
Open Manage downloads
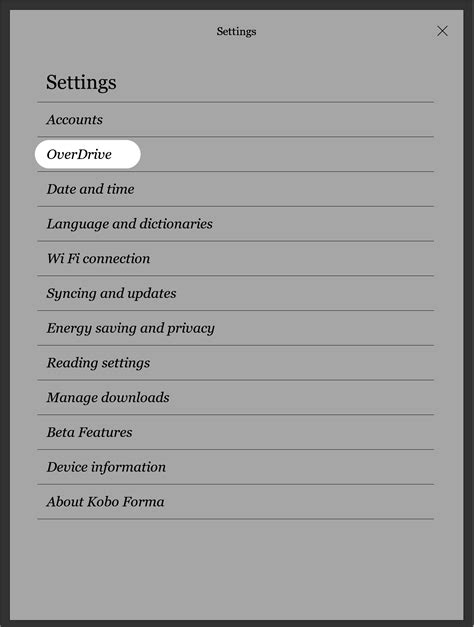point(236,397)
